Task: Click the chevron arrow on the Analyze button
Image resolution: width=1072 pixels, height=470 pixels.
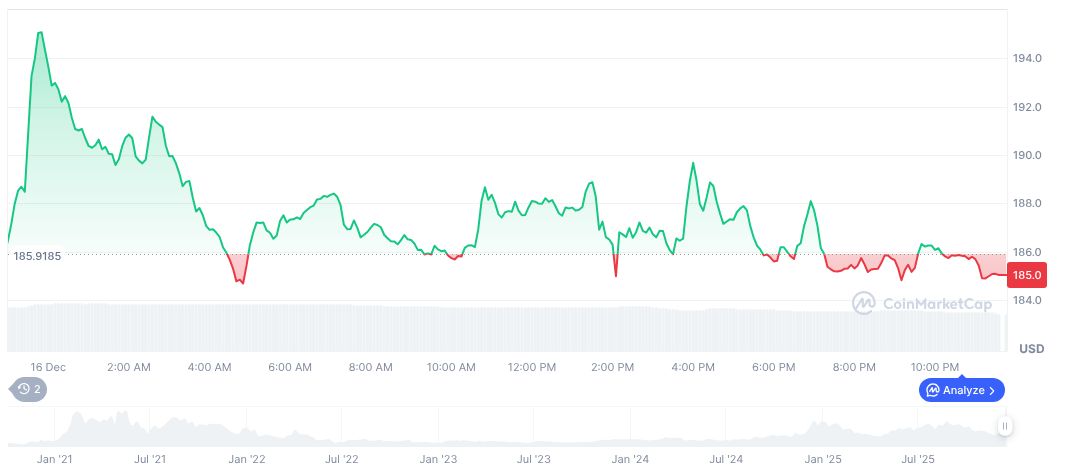Action: coord(992,390)
